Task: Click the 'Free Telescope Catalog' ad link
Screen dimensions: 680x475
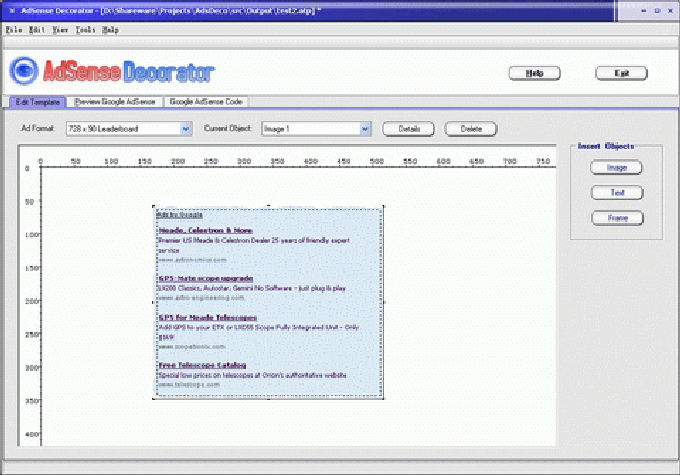Action: coord(203,365)
